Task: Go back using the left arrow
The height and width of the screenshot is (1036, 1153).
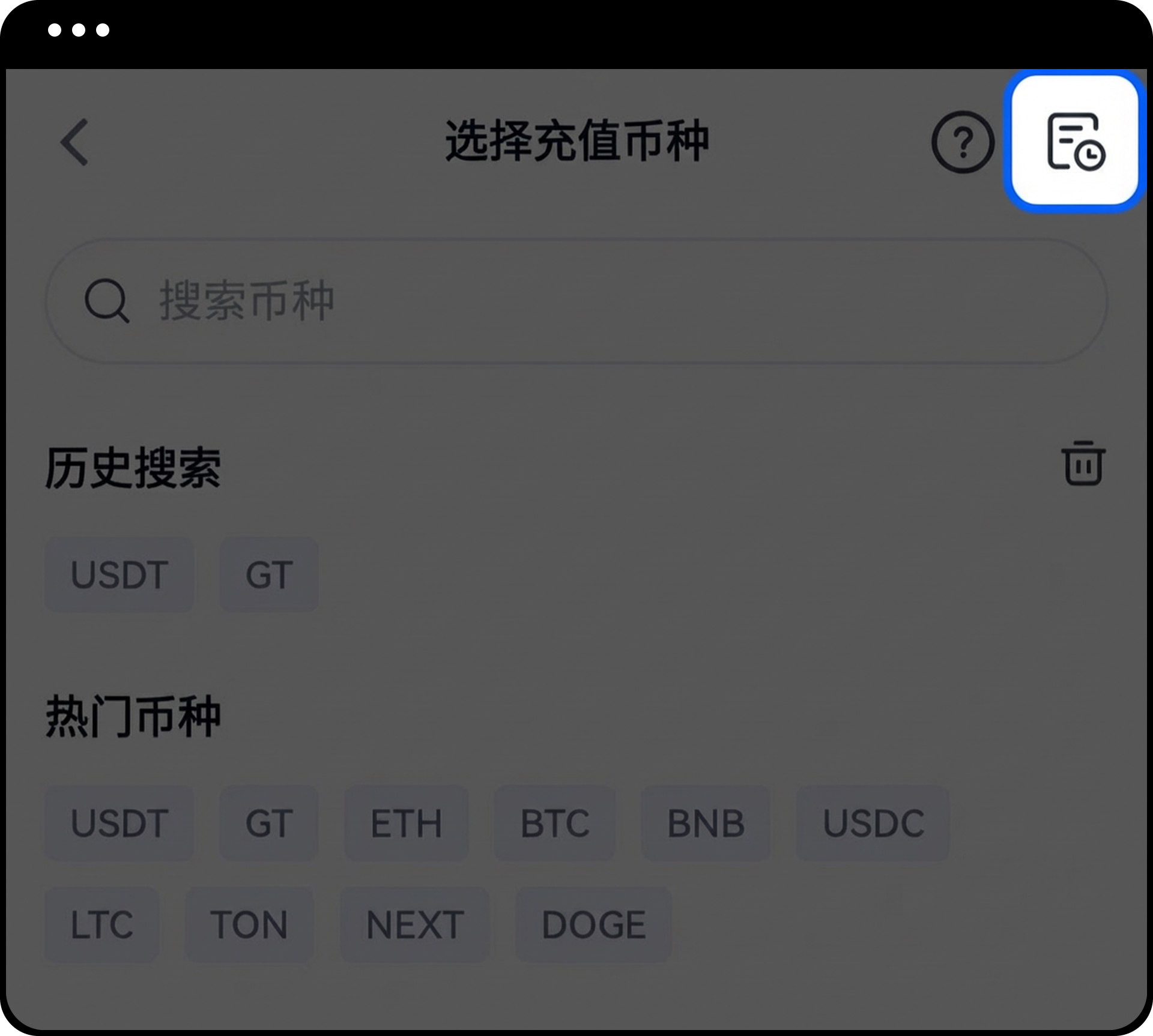Action: pos(74,142)
